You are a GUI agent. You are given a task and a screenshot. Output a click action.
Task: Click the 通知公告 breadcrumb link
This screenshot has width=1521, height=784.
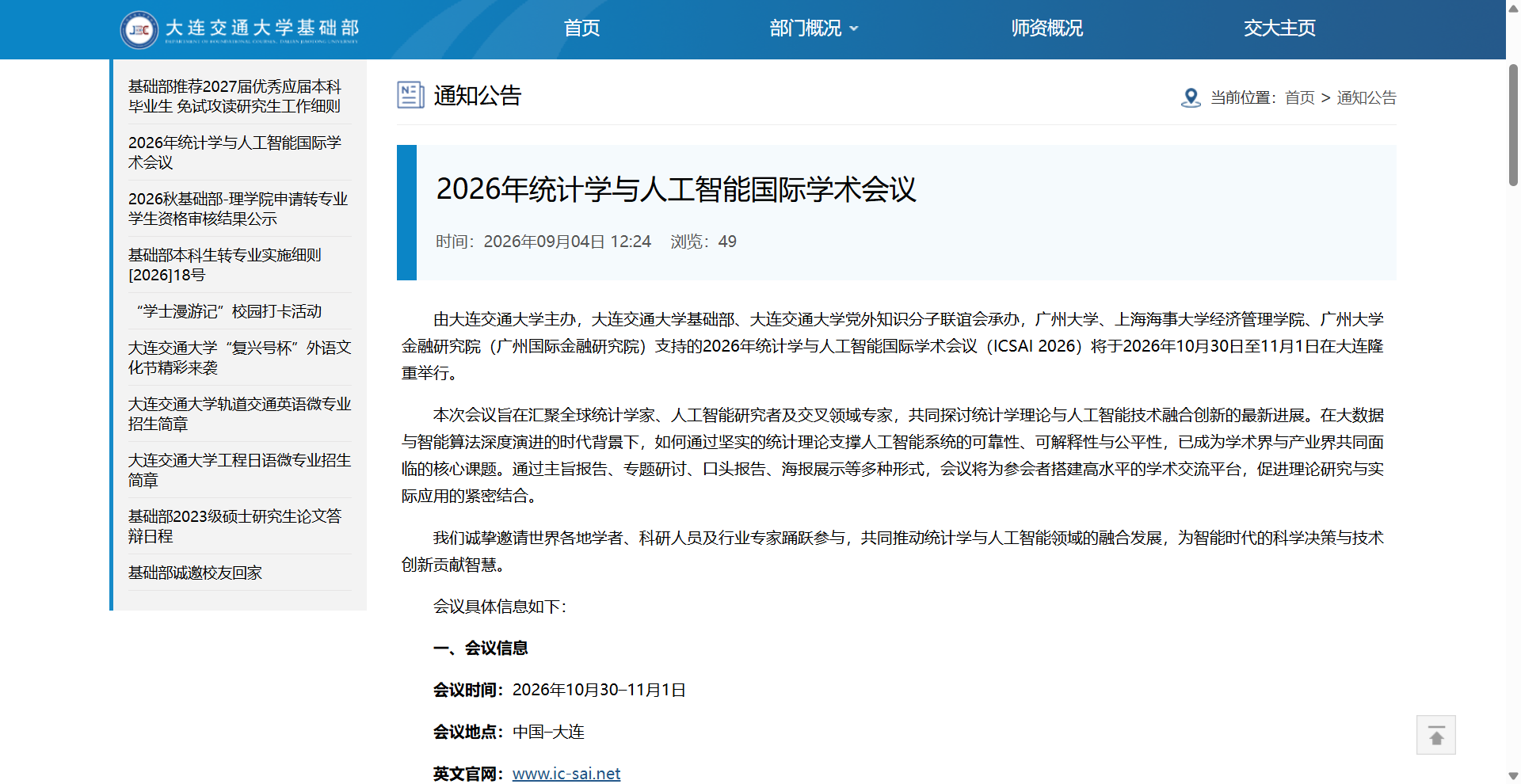click(1367, 97)
